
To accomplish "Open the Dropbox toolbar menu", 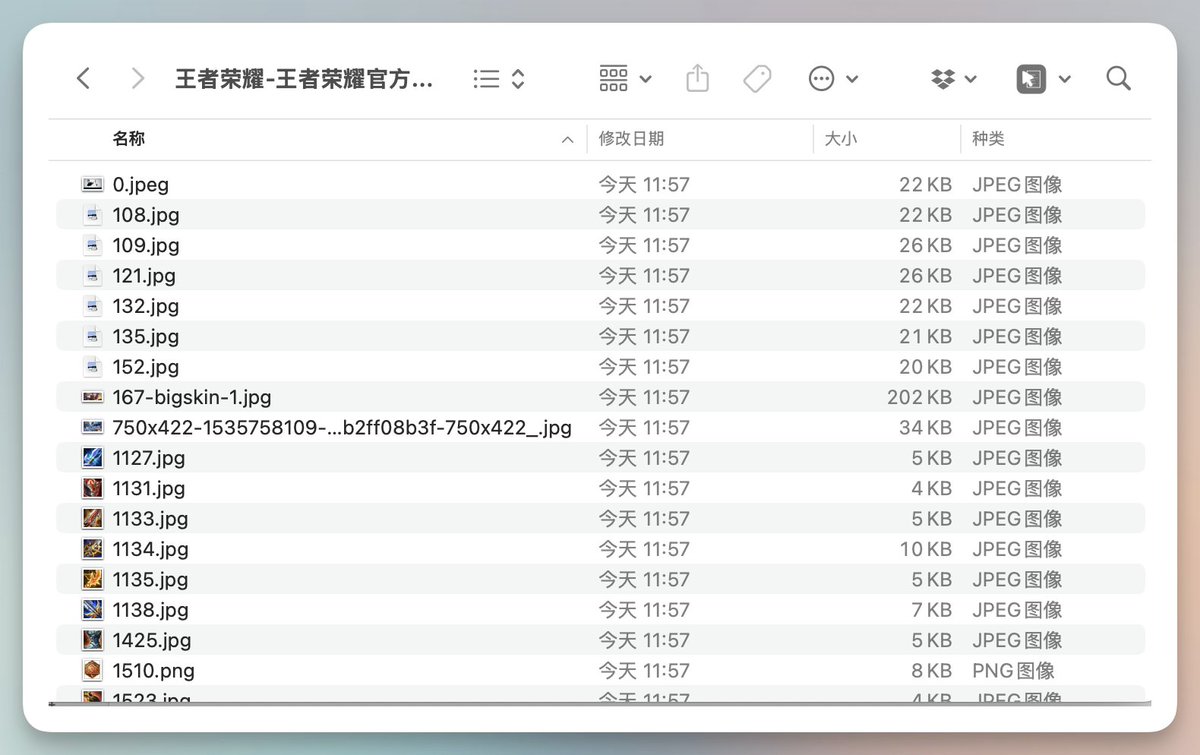I will coord(953,79).
